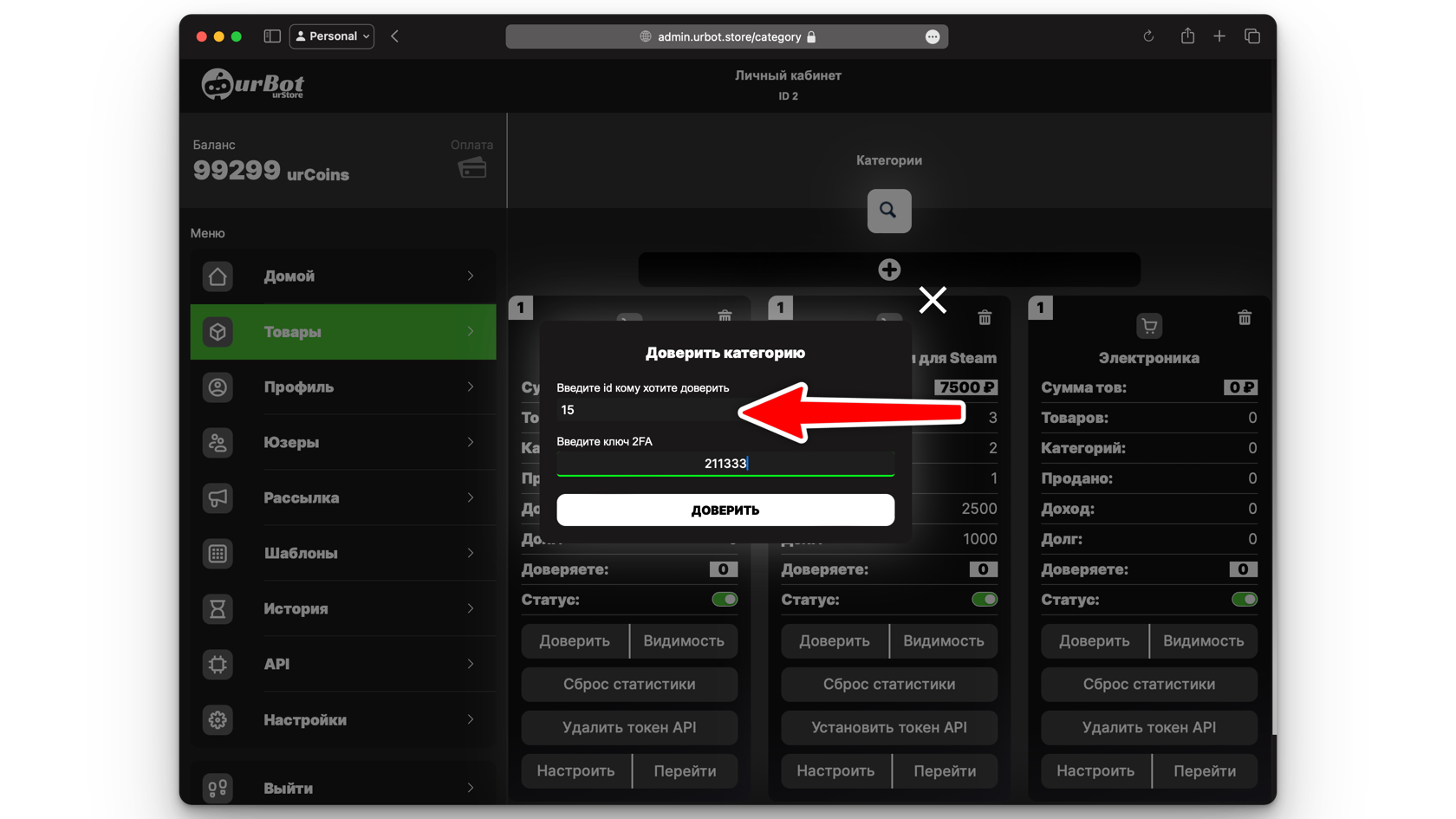Close the trust category dialog with X

click(933, 300)
